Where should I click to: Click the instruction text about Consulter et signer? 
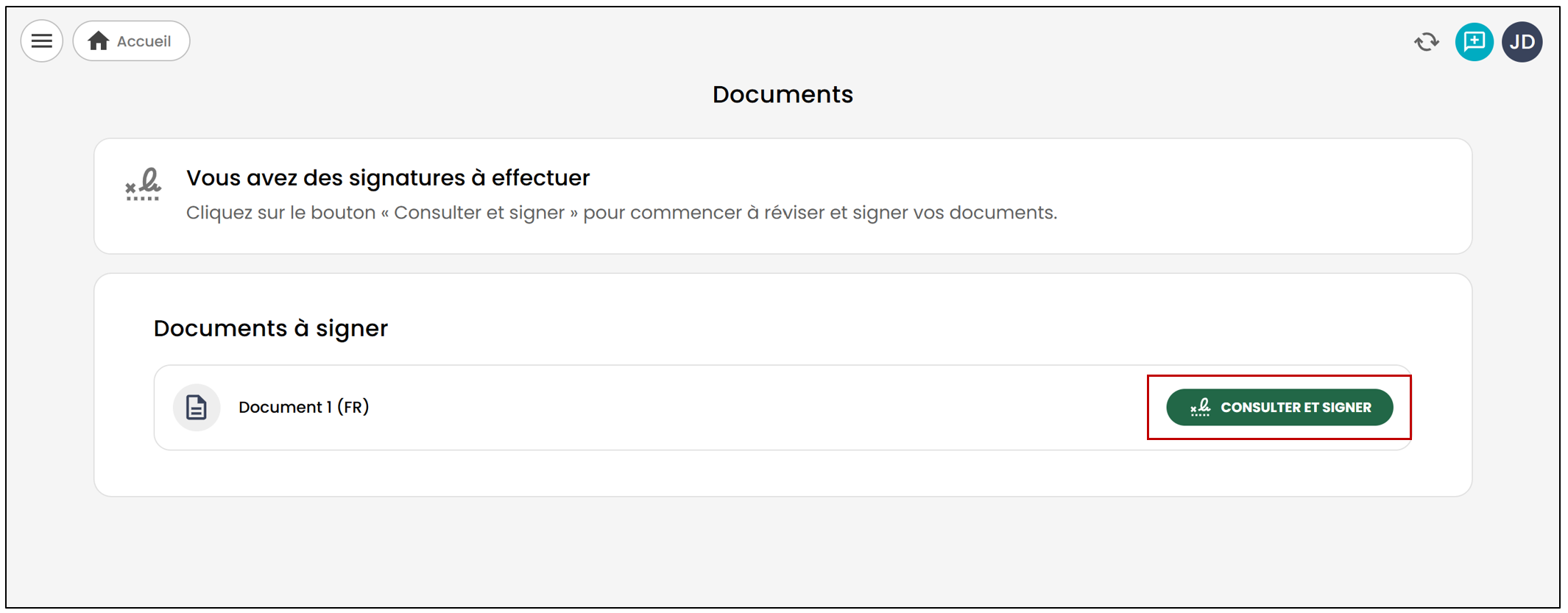[621, 213]
